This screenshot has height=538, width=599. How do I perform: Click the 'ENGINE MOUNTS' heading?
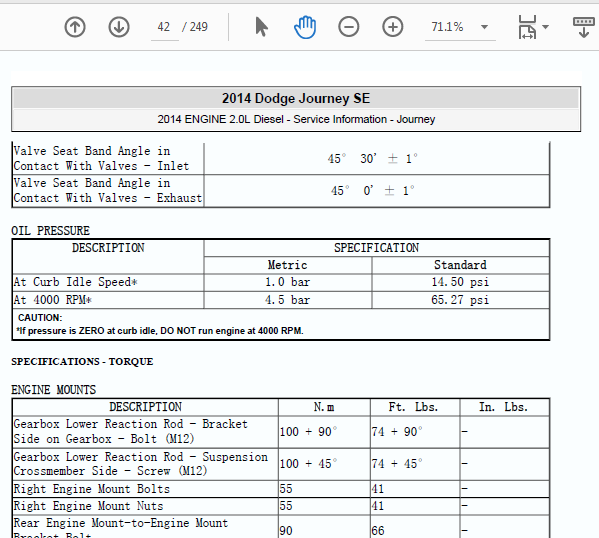[x=53, y=390]
